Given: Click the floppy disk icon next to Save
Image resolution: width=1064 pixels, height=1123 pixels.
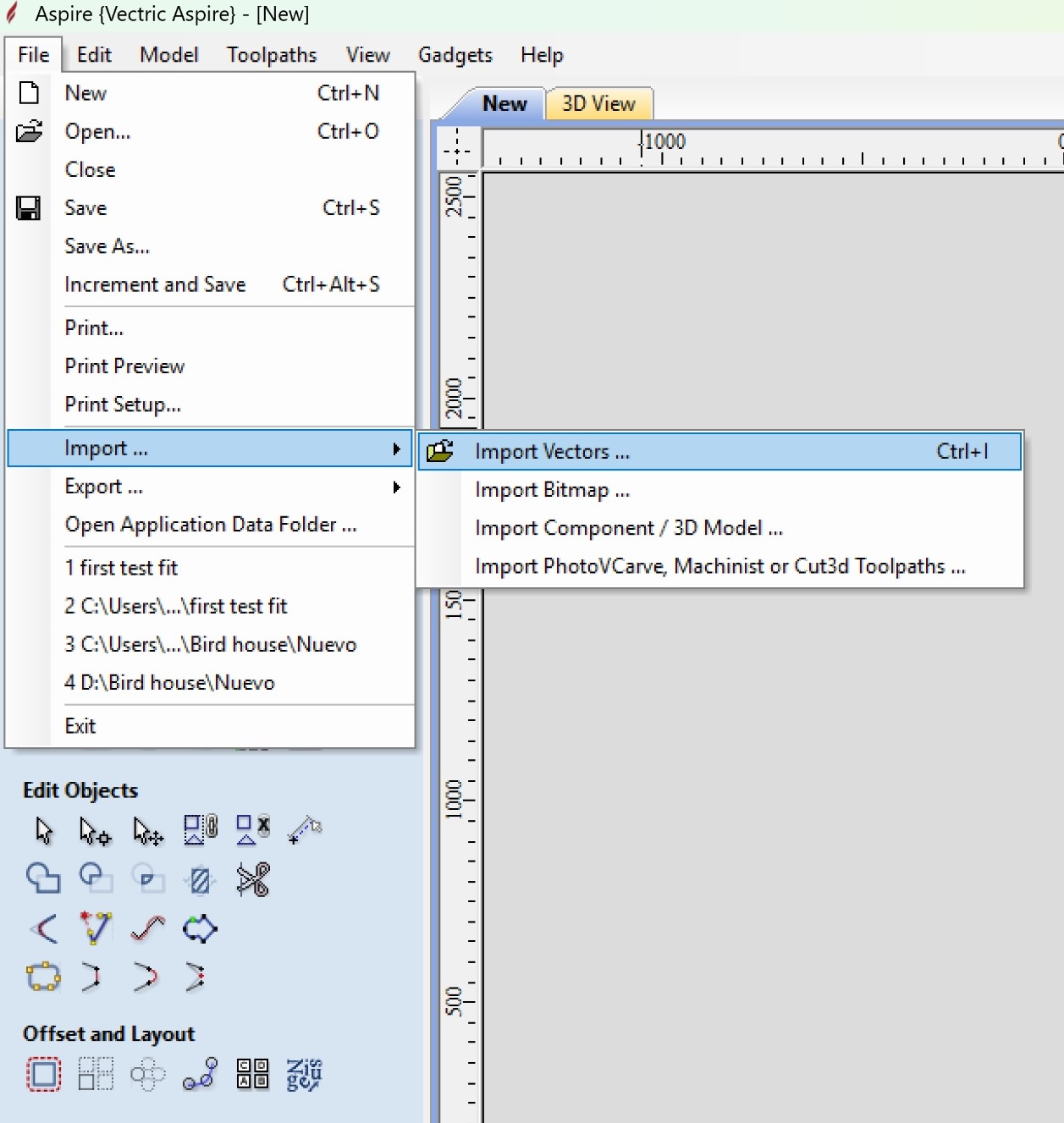Looking at the screenshot, I should [29, 208].
